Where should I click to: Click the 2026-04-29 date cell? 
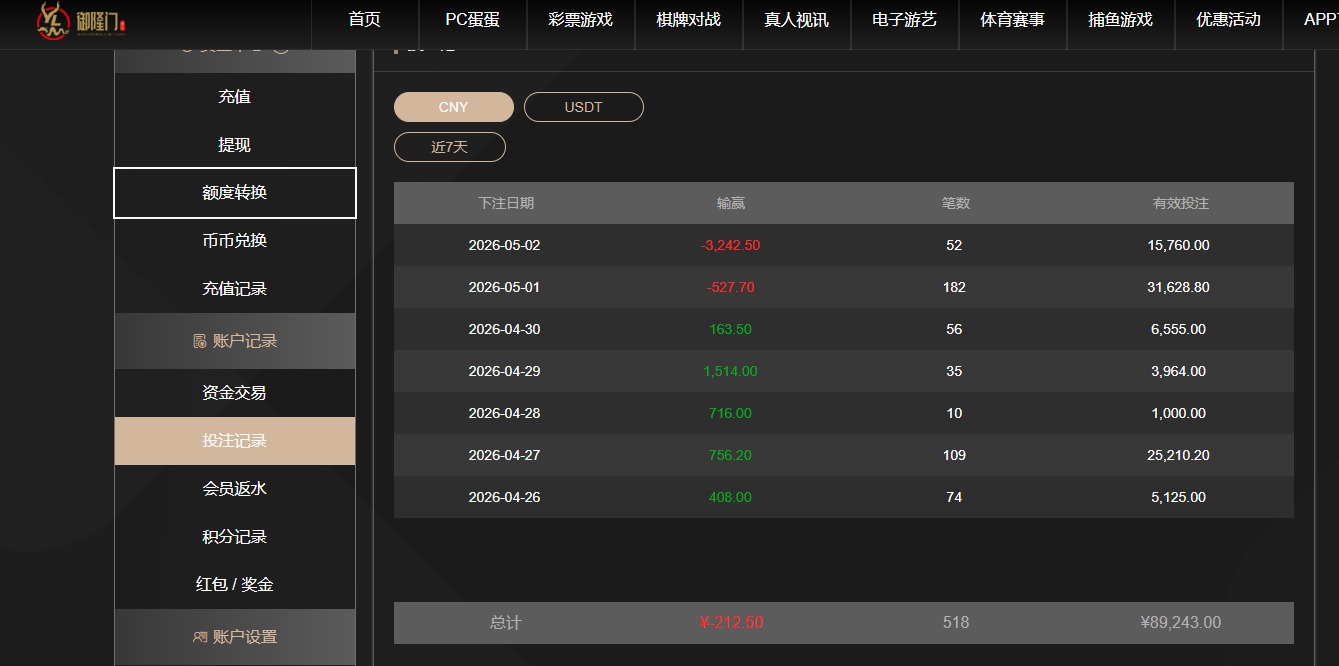[x=504, y=371]
